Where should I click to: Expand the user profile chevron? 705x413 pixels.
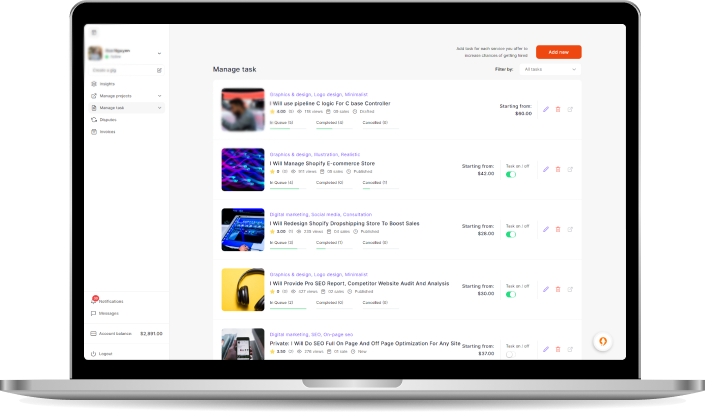[x=160, y=52]
